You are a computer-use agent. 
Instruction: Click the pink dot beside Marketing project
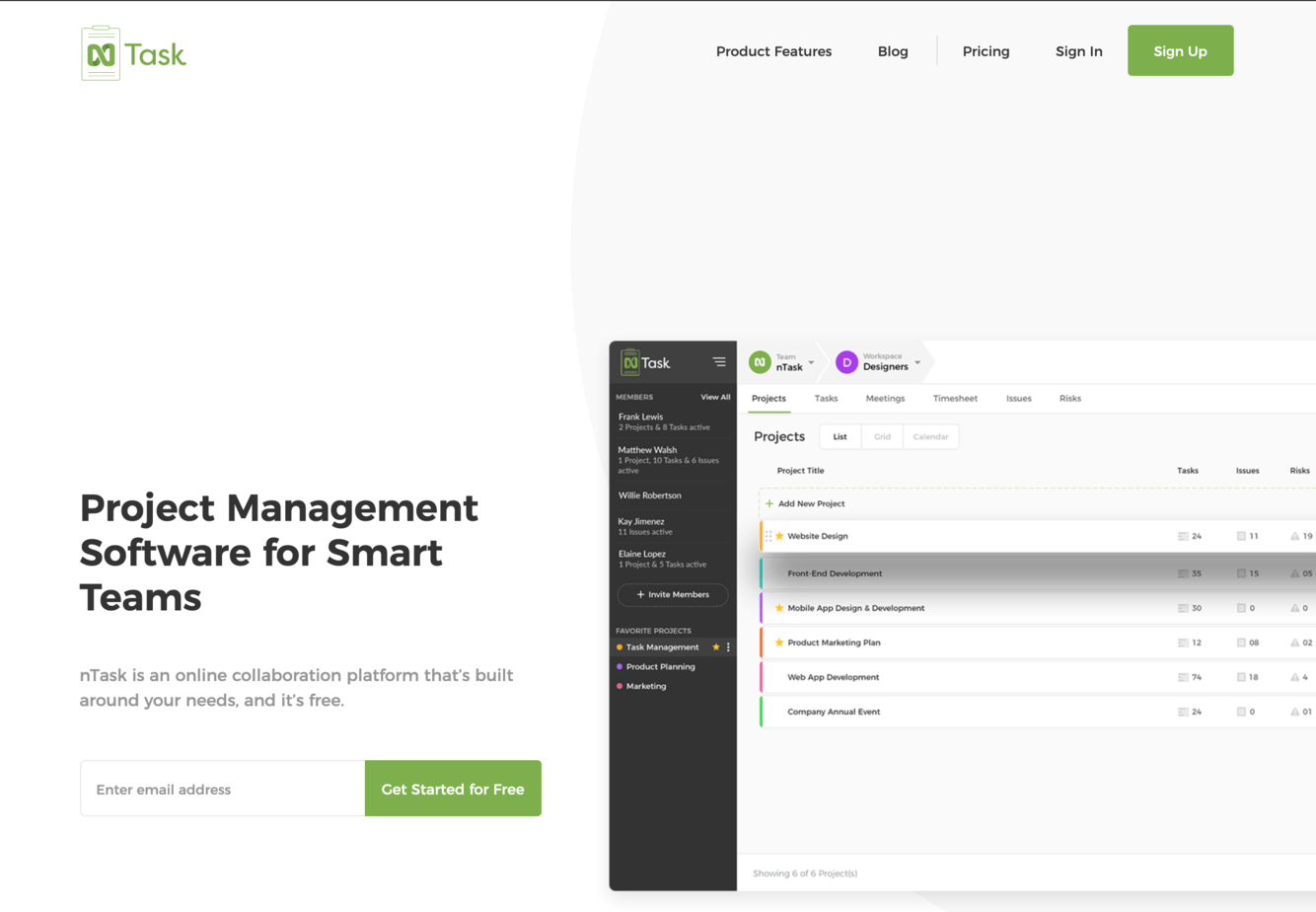click(x=620, y=686)
